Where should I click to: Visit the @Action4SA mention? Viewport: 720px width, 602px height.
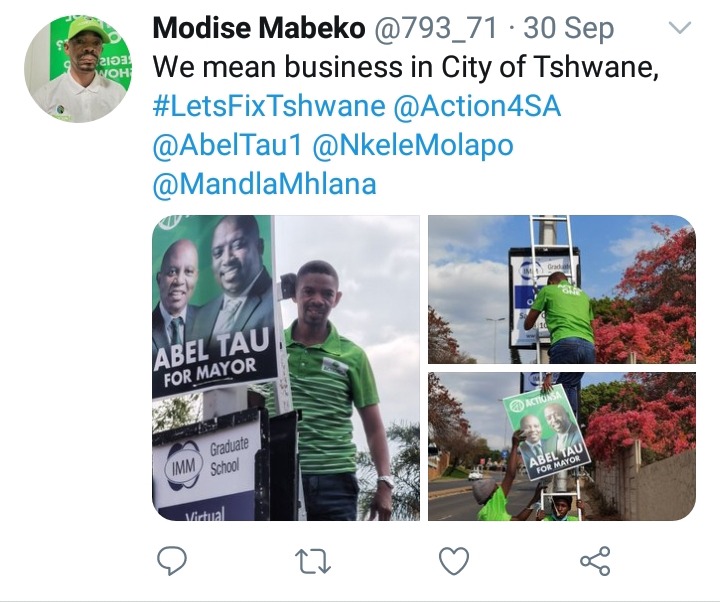tap(477, 106)
